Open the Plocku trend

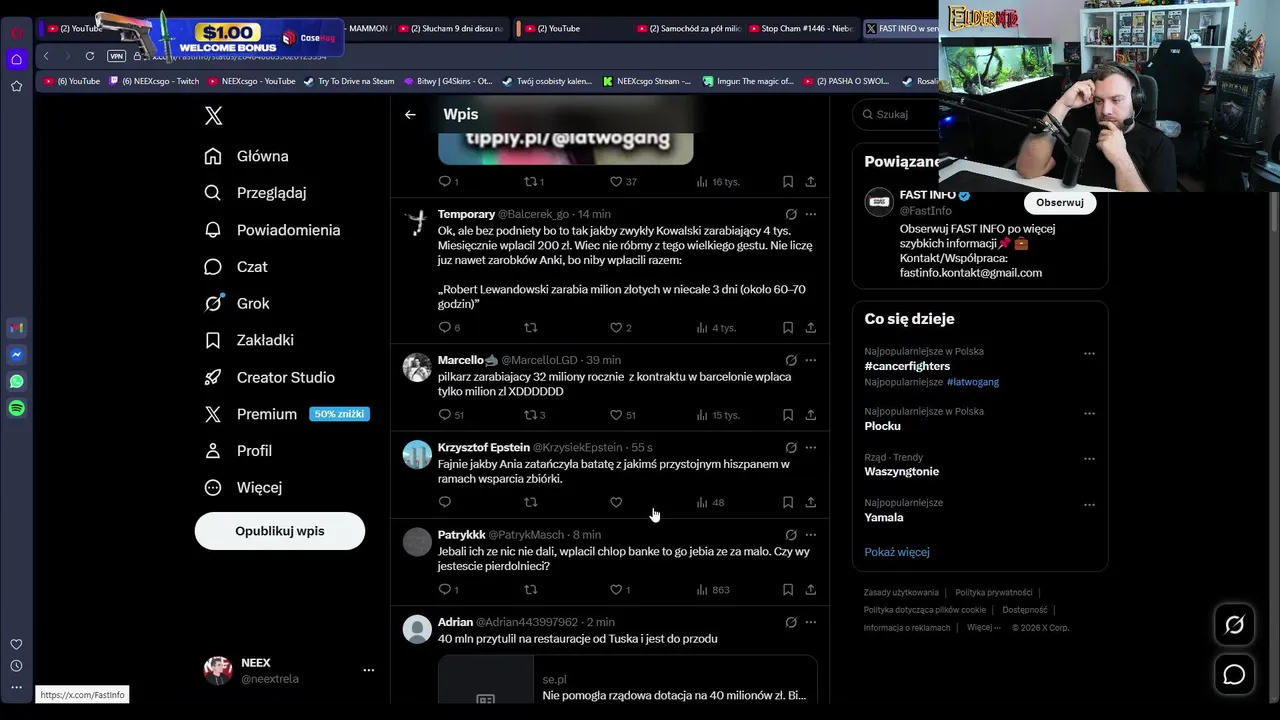point(883,426)
